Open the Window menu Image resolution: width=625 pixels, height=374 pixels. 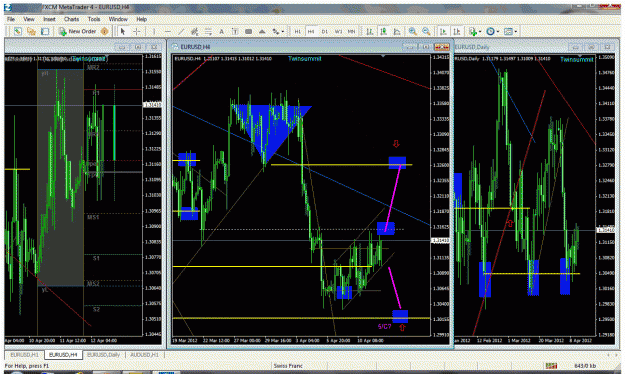pyautogui.click(x=118, y=19)
